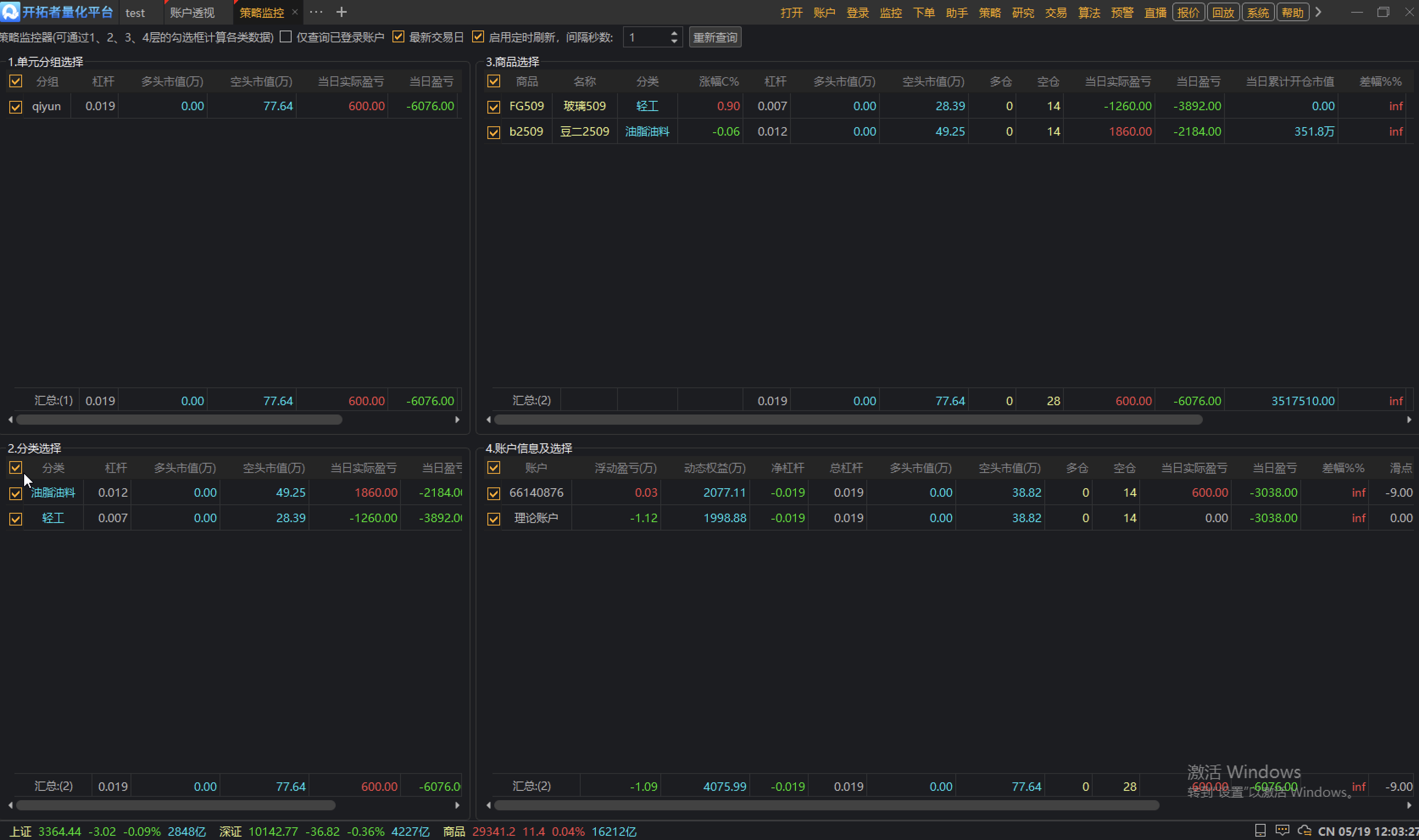
Task: Switch to the 账户透视 tab
Action: [x=192, y=12]
